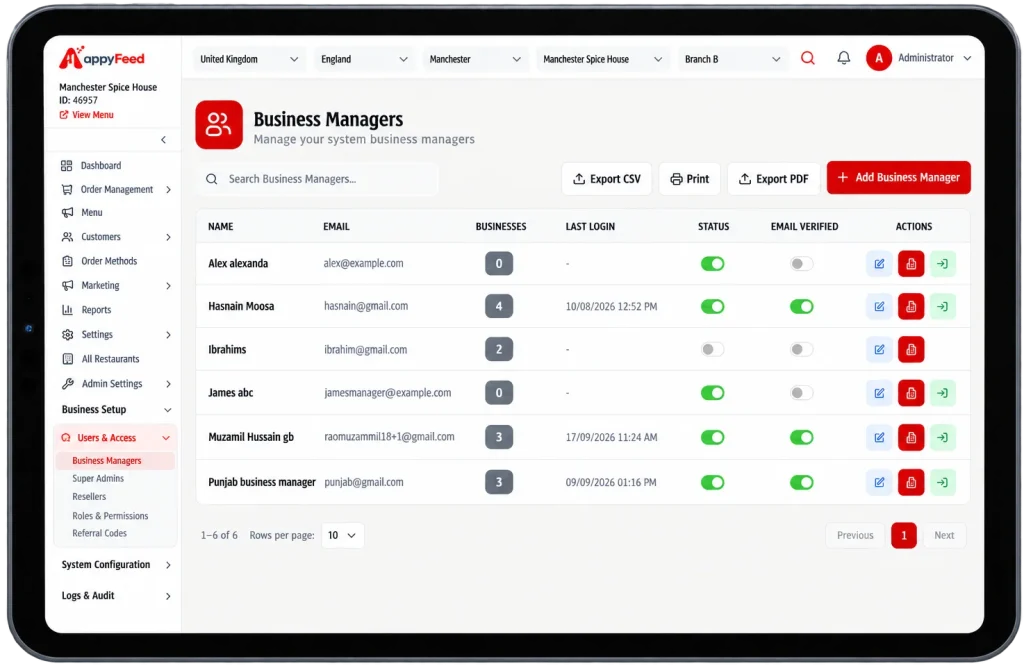
Task: Log in as Hasnain Moosa
Action: [x=942, y=306]
